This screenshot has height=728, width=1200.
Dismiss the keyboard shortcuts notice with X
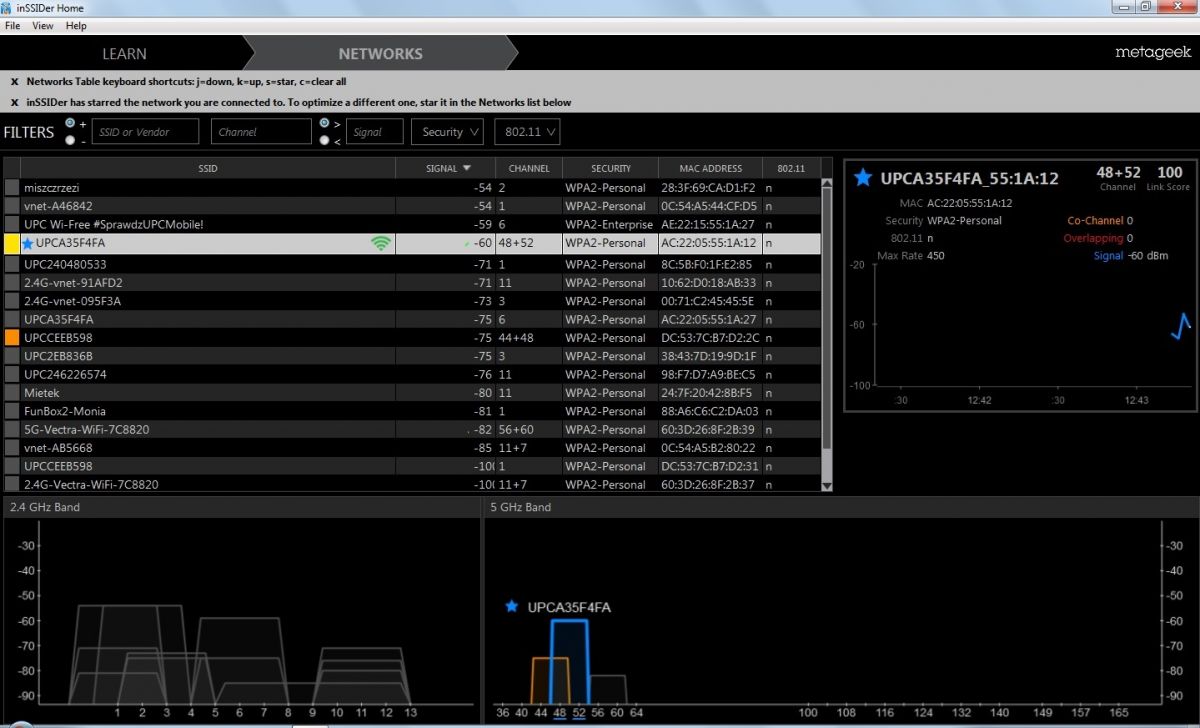tap(15, 82)
